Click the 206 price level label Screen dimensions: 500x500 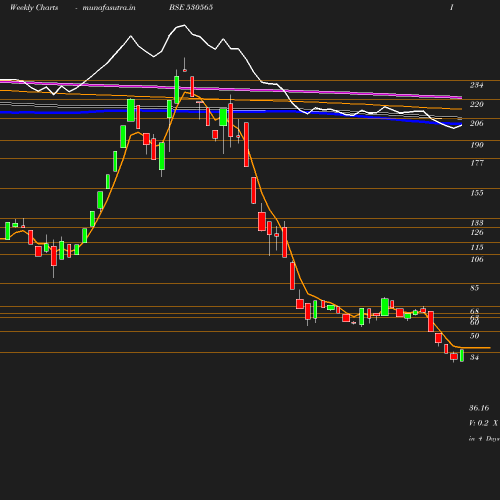click(x=477, y=123)
